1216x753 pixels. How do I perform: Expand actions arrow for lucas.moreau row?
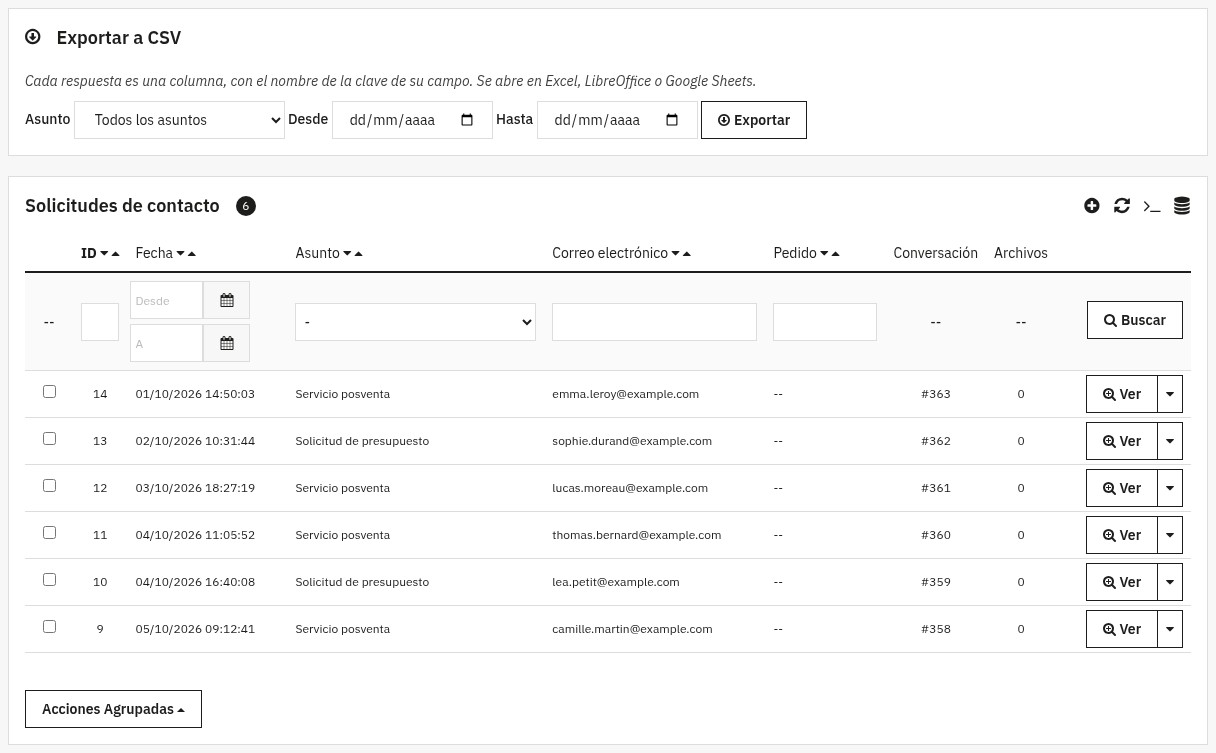click(1170, 488)
